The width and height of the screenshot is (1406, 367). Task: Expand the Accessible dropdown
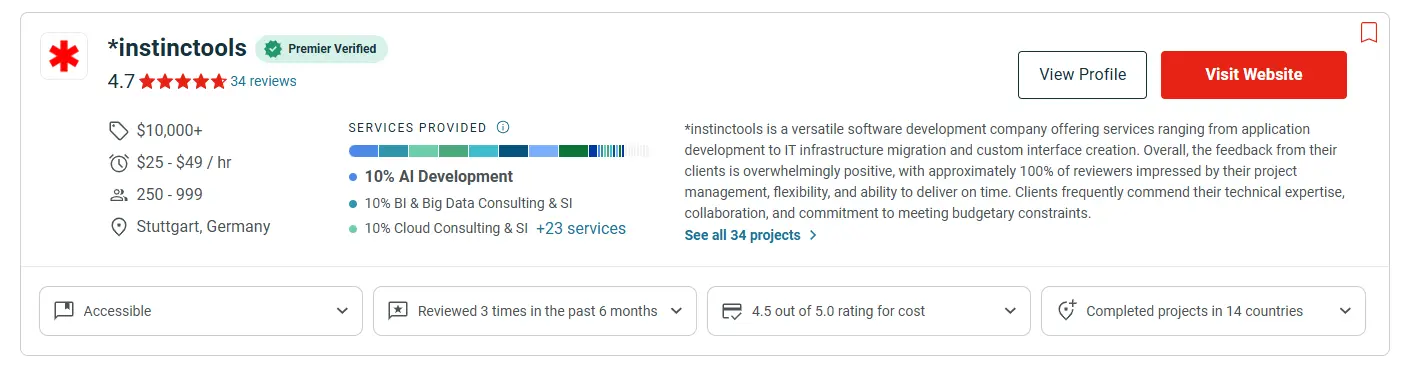[201, 311]
